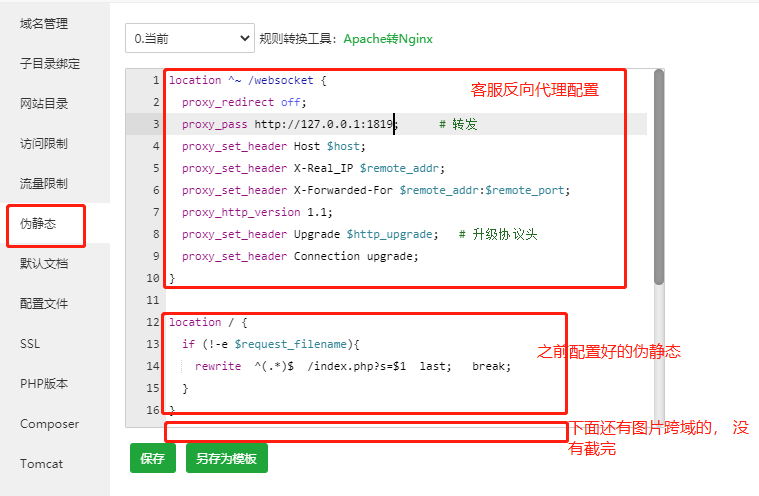
Task: Open the 默认文档 tab
Action: point(44,264)
